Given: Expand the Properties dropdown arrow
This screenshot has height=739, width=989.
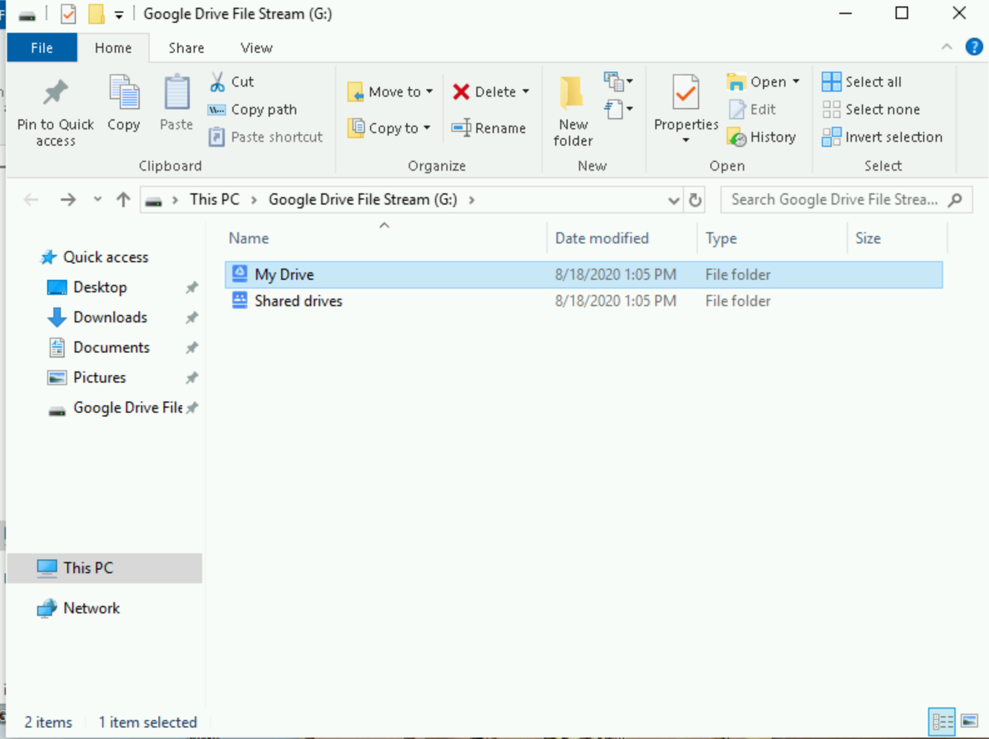Looking at the screenshot, I should (x=686, y=140).
